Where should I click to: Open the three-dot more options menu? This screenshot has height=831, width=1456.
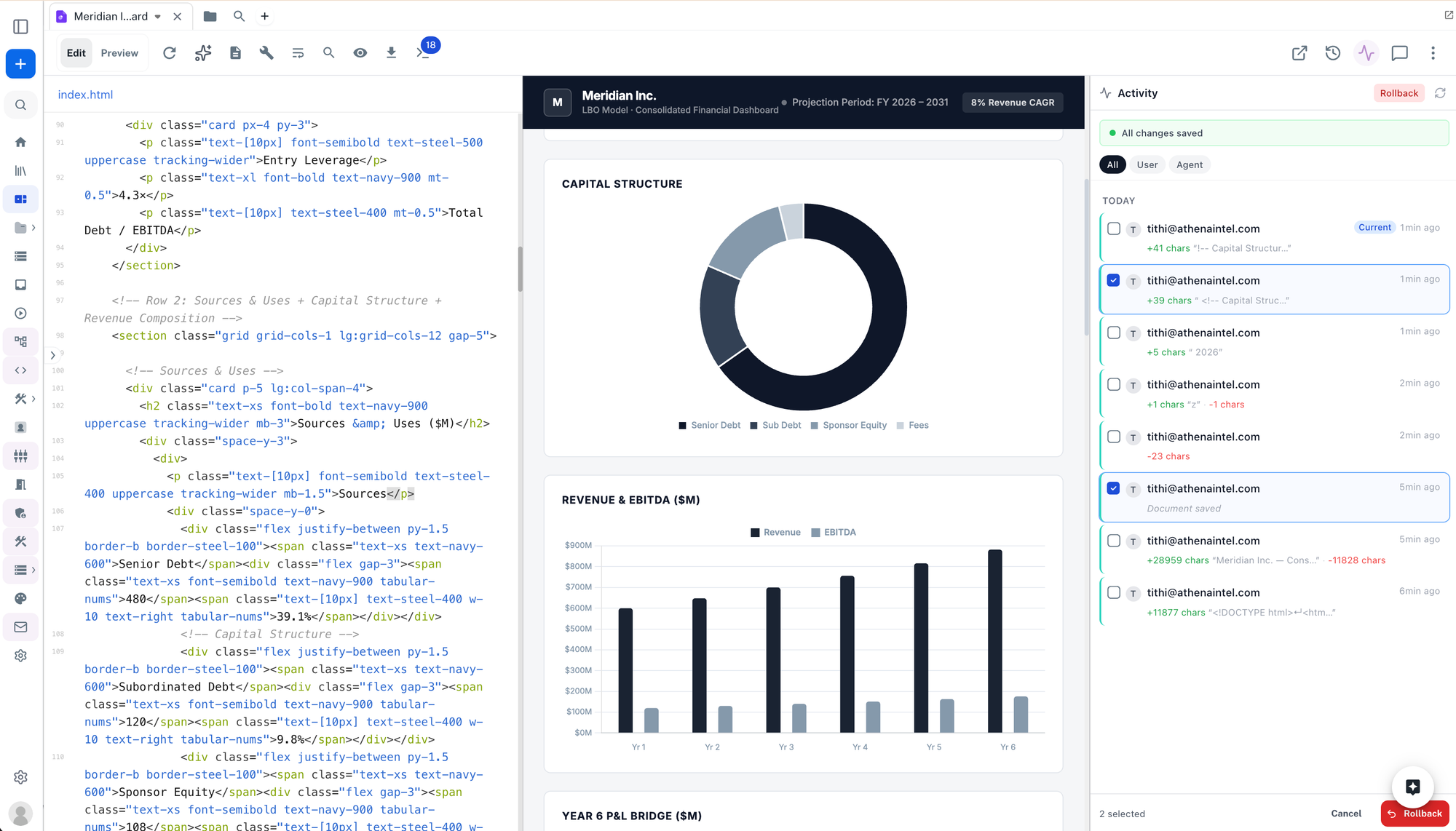pyautogui.click(x=1433, y=52)
